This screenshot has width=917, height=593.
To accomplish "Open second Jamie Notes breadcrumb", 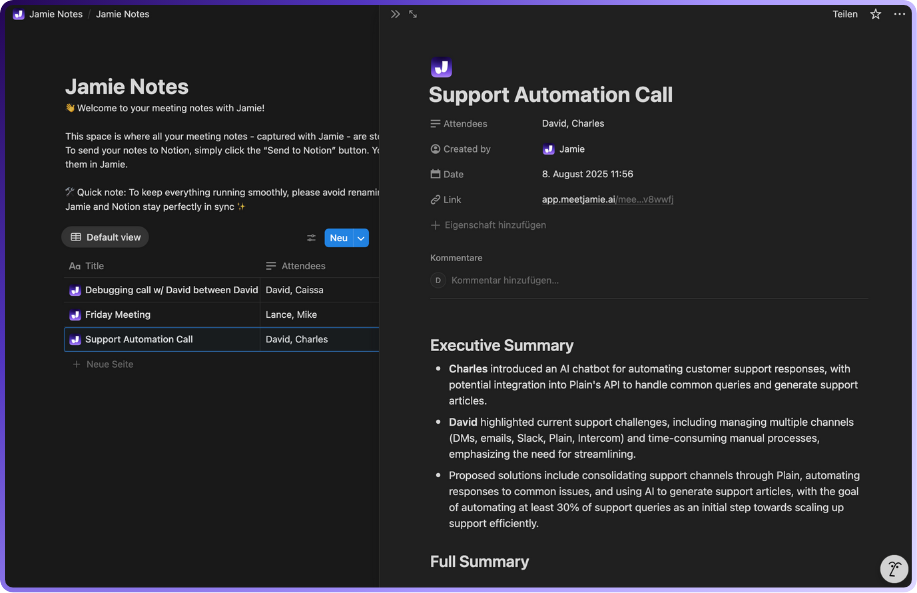I will pyautogui.click(x=123, y=14).
